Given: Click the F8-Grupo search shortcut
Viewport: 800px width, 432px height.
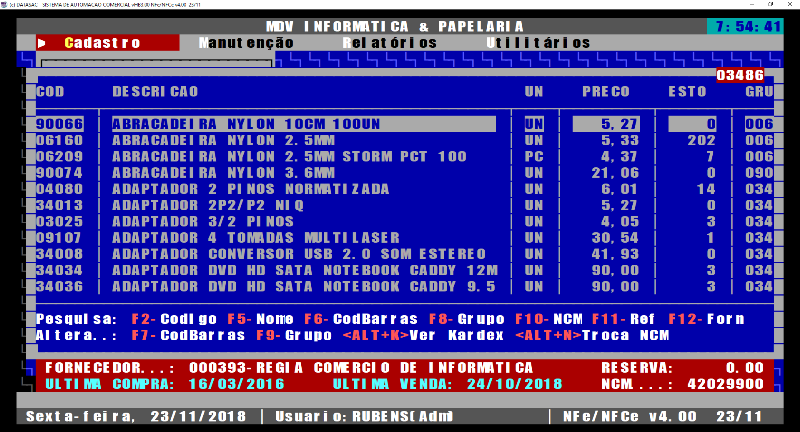Looking at the screenshot, I should click(x=466, y=319).
